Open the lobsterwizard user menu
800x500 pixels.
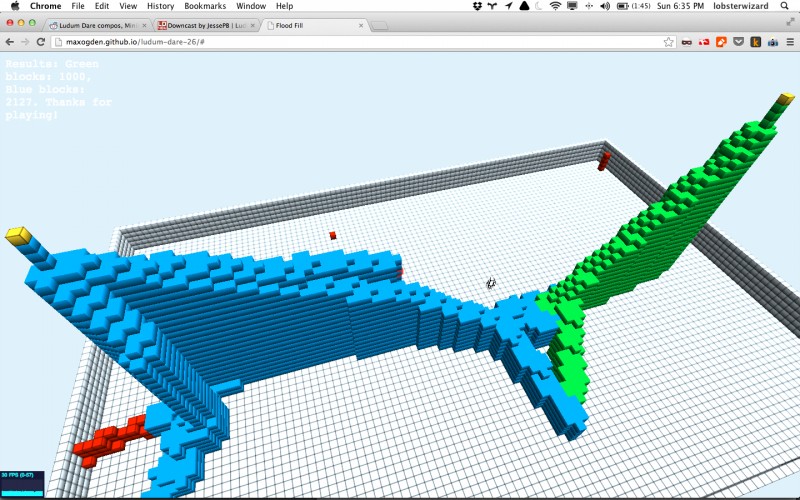[x=740, y=6]
